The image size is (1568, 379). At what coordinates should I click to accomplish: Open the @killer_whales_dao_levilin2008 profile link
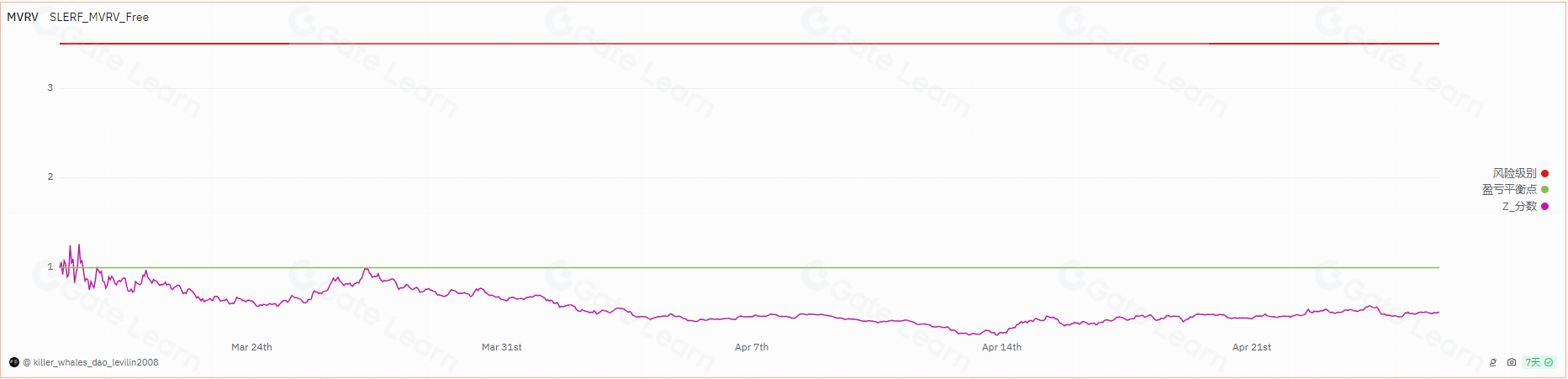pos(91,362)
